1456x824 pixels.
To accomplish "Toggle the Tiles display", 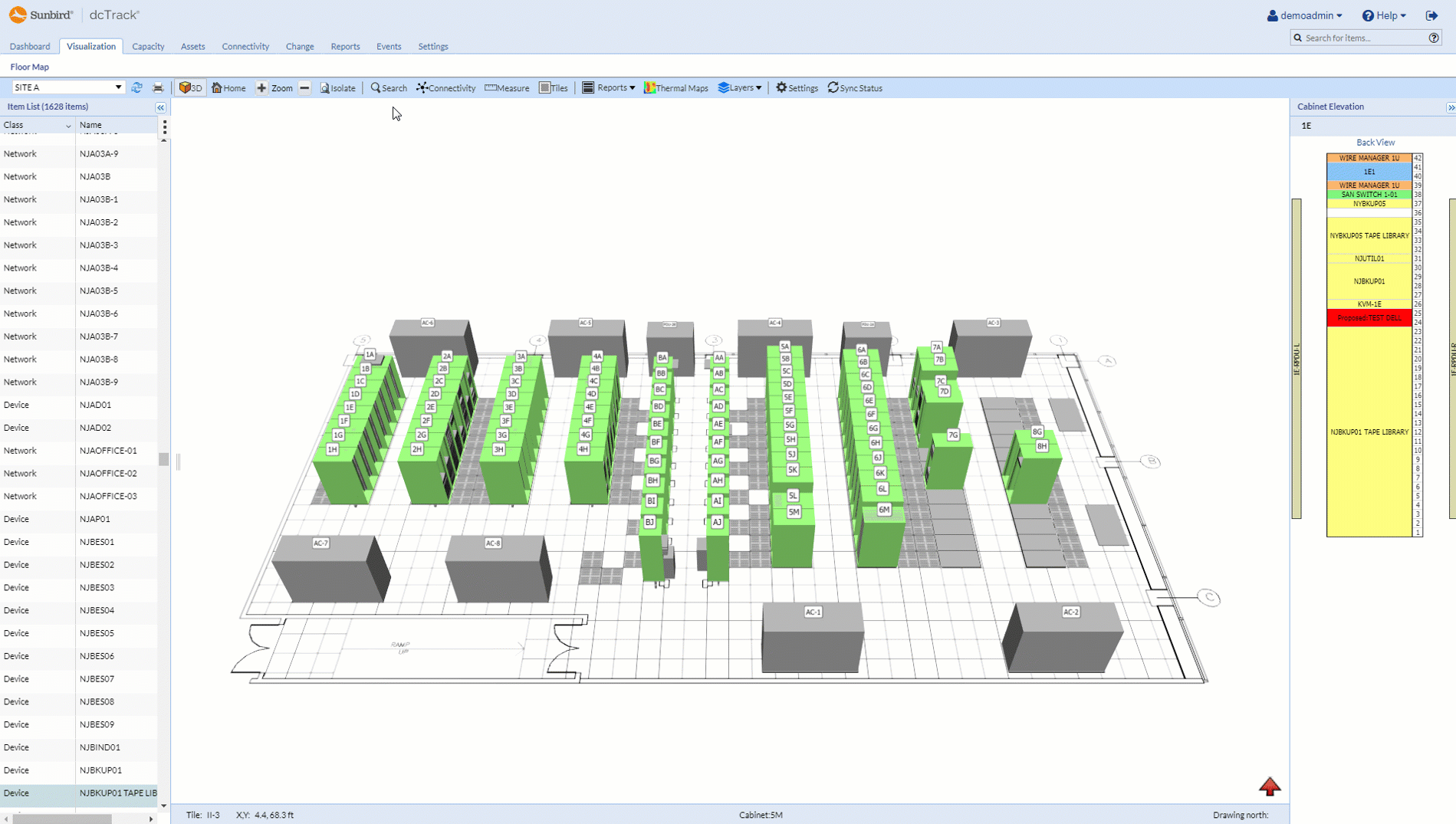I will click(x=553, y=88).
